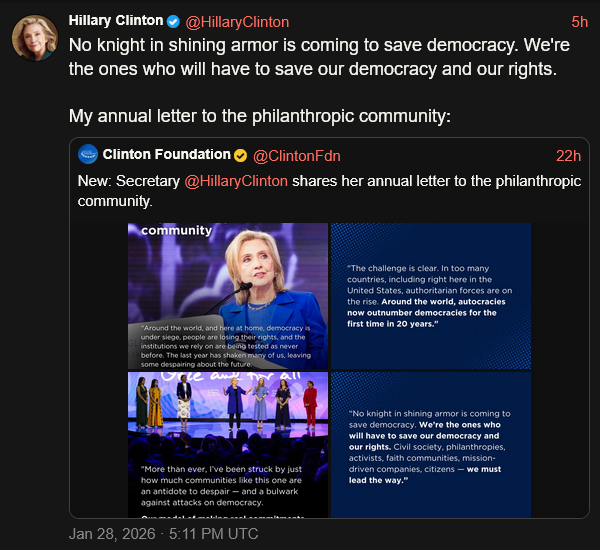Open the quoted tweet's 22h timestamp
This screenshot has height=550, width=600.
pyautogui.click(x=568, y=155)
